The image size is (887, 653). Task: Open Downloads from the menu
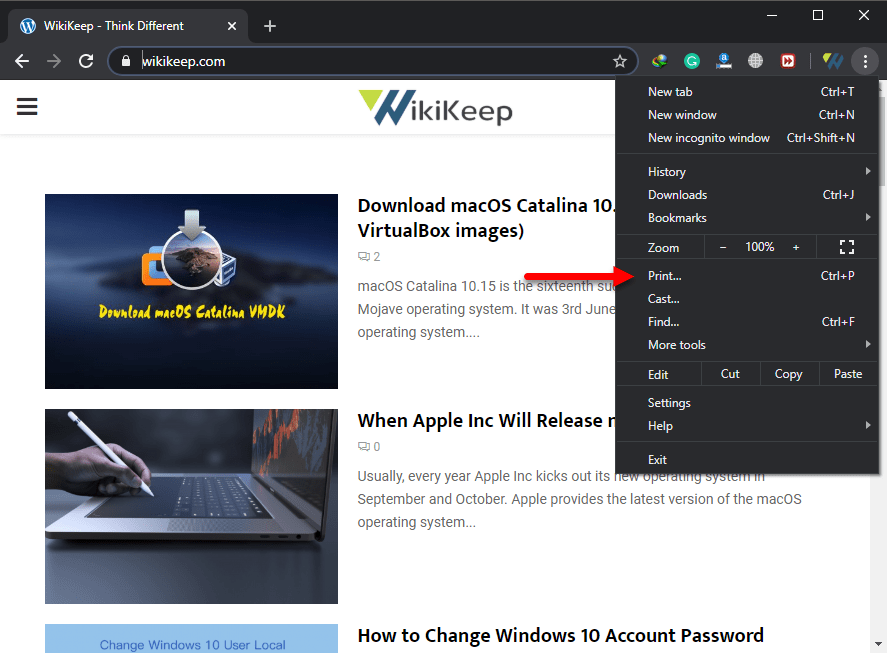[747, 195]
